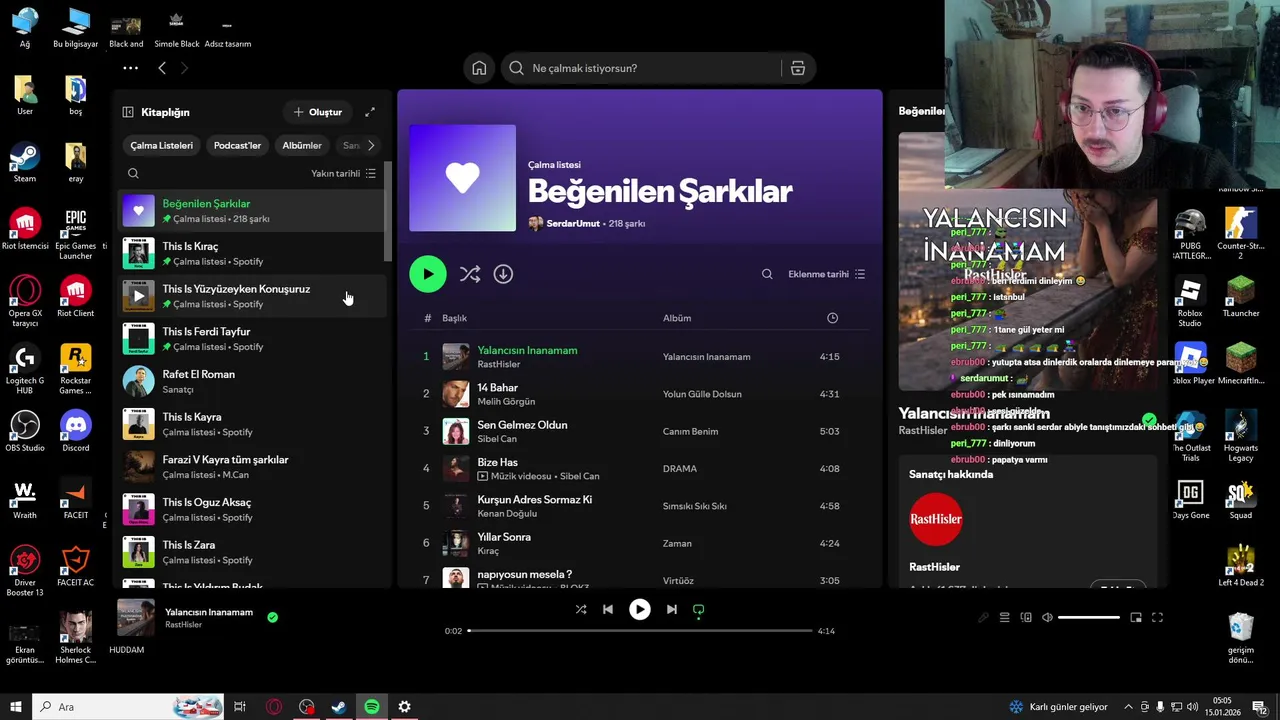Image resolution: width=1280 pixels, height=720 pixels.
Task: Open OBS Studio desktop shortcut
Action: click(25, 431)
